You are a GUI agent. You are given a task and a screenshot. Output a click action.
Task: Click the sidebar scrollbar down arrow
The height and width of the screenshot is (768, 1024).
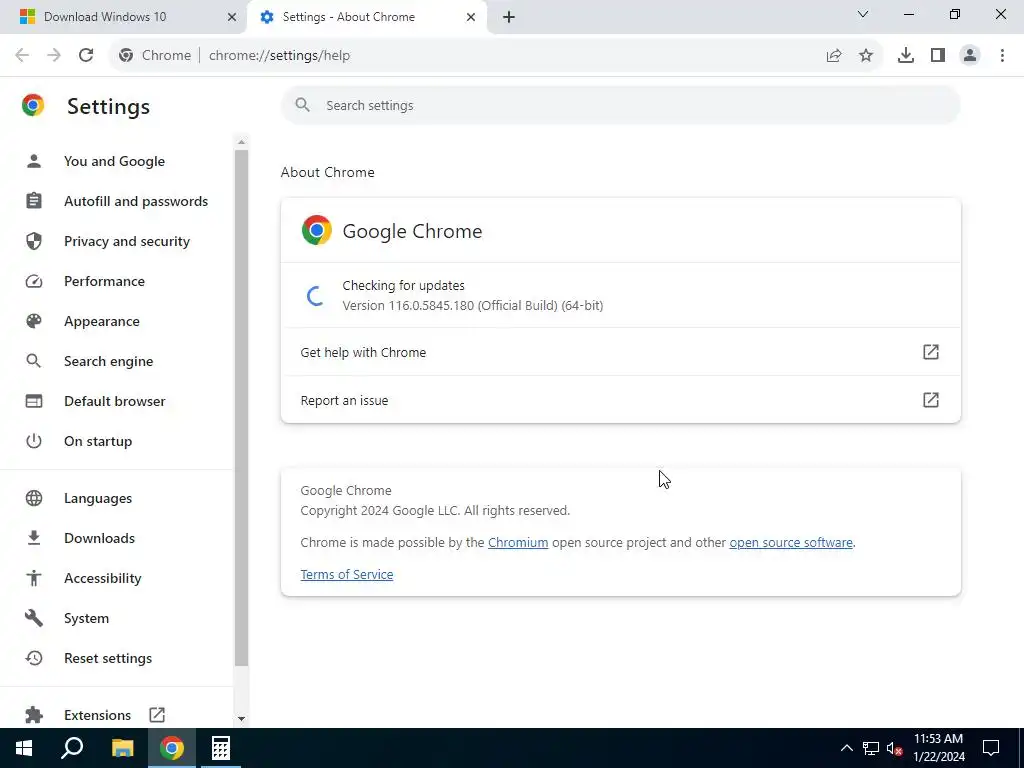(241, 718)
